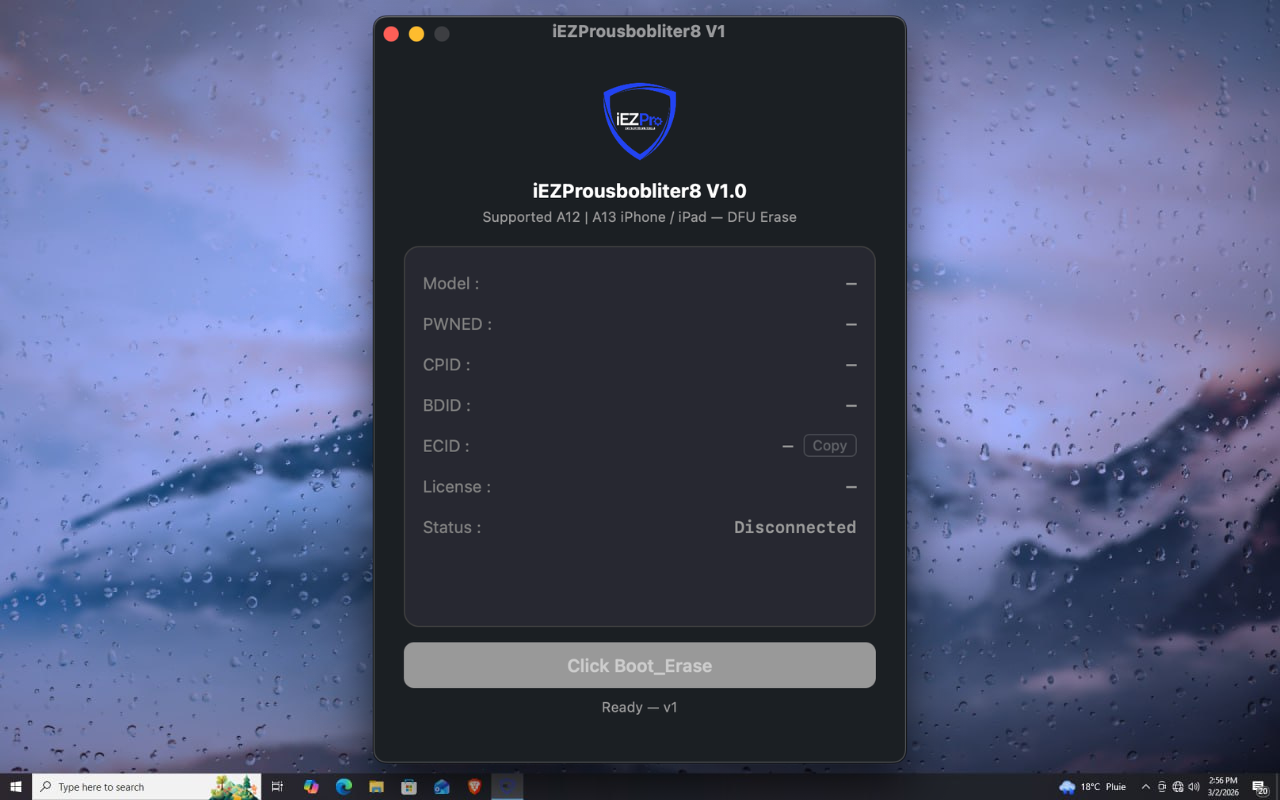The height and width of the screenshot is (800, 1280).
Task: Click the PWNED : label
Action: tap(457, 324)
